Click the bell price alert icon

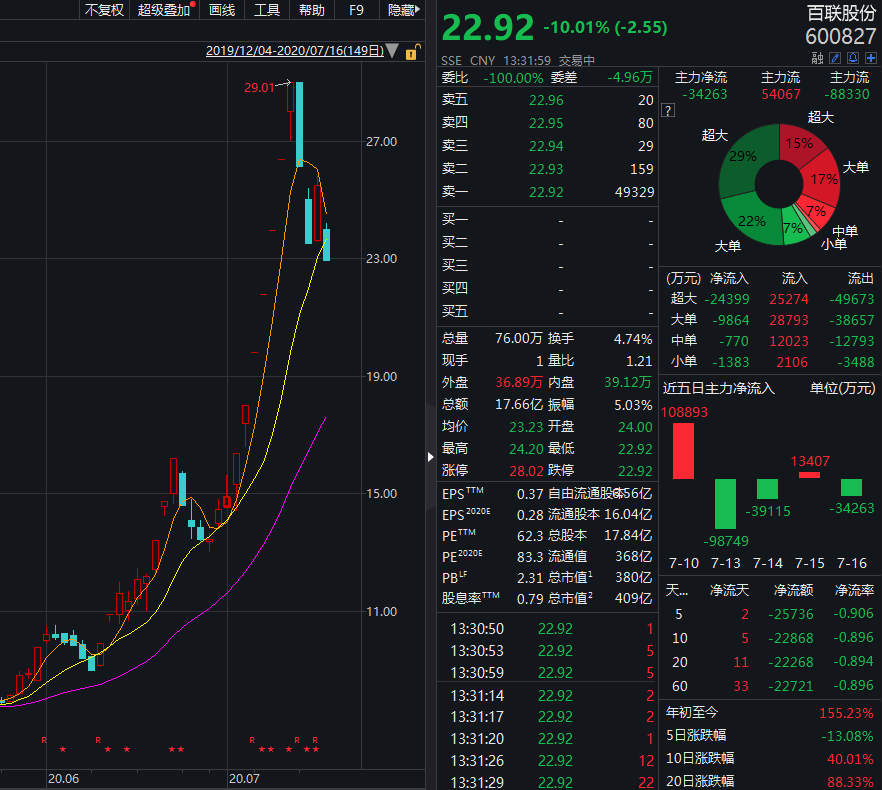[x=854, y=59]
